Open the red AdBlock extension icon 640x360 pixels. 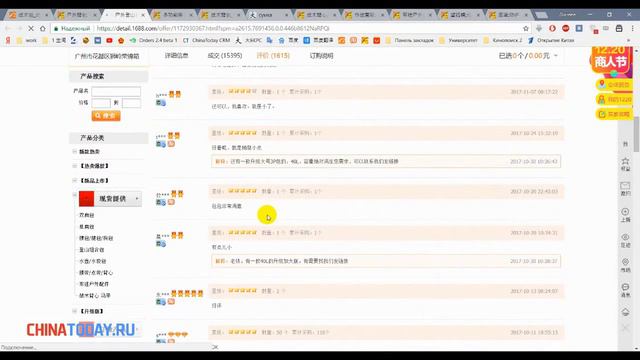coord(566,28)
